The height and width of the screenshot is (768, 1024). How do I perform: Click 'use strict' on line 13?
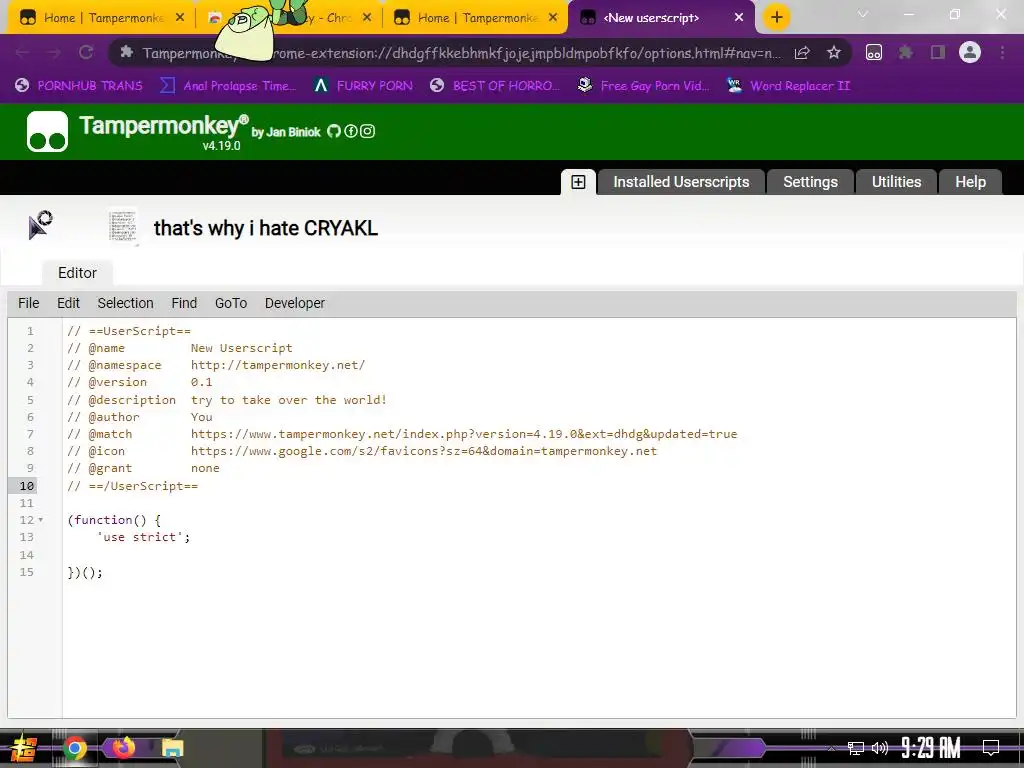[x=140, y=537]
